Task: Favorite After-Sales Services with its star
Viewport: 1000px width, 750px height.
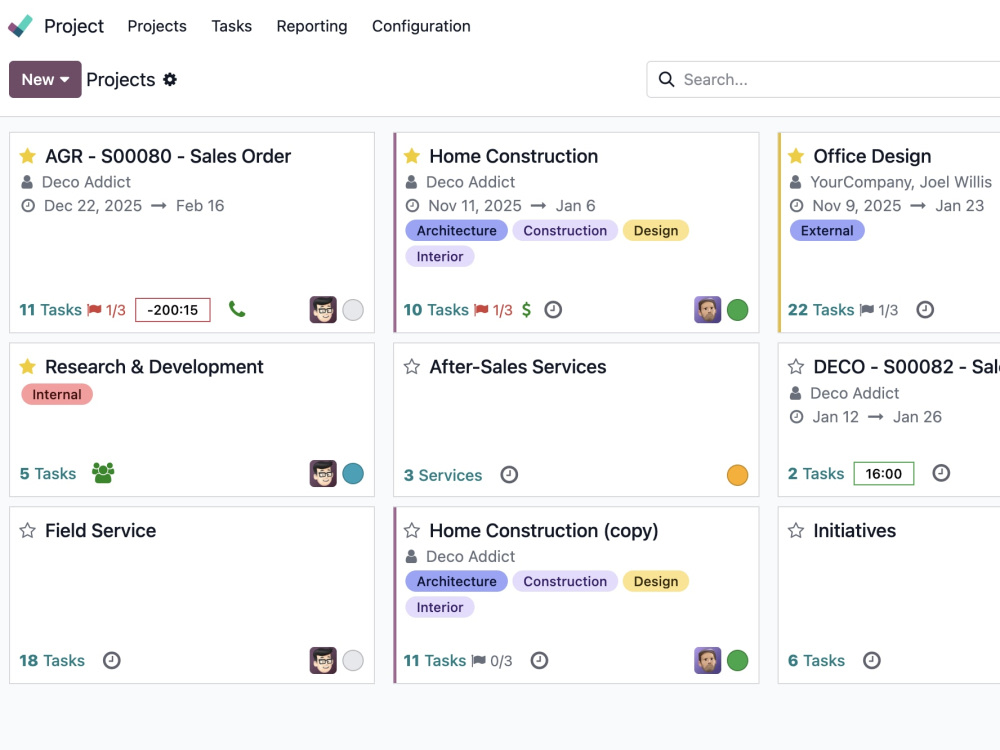Action: pyautogui.click(x=412, y=367)
